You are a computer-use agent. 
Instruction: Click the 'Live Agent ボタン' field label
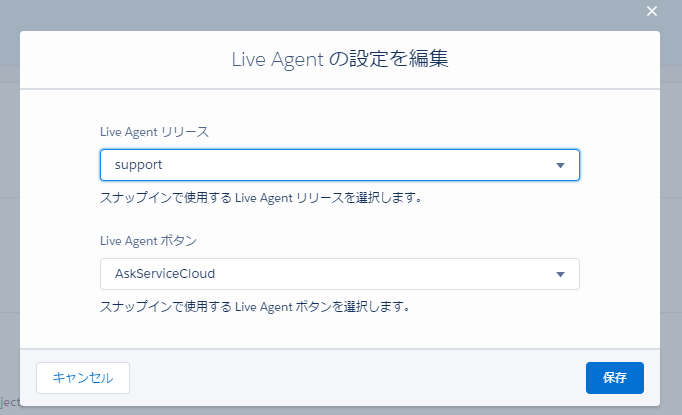[x=148, y=241]
